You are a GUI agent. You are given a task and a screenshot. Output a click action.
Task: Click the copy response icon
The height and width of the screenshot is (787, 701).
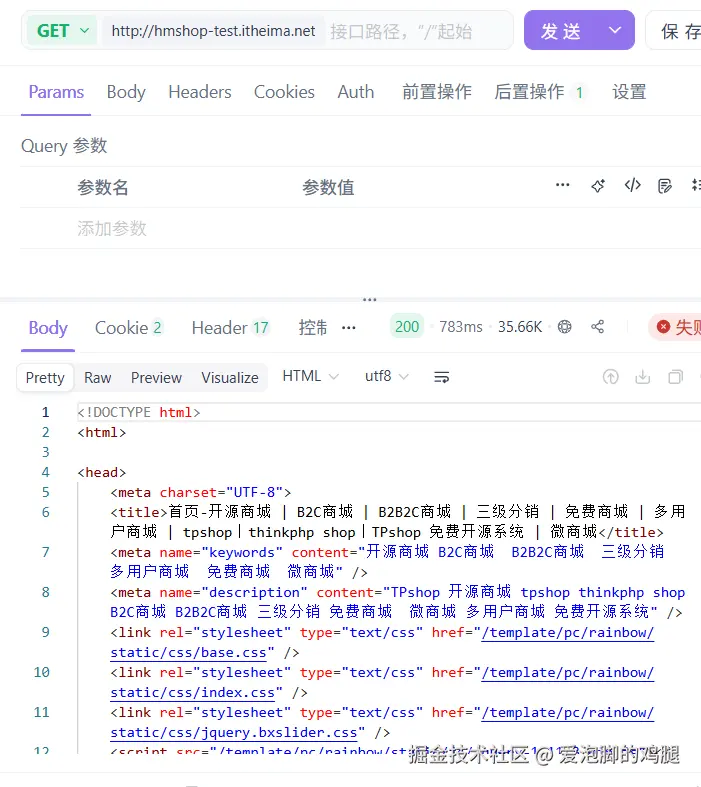pos(676,377)
